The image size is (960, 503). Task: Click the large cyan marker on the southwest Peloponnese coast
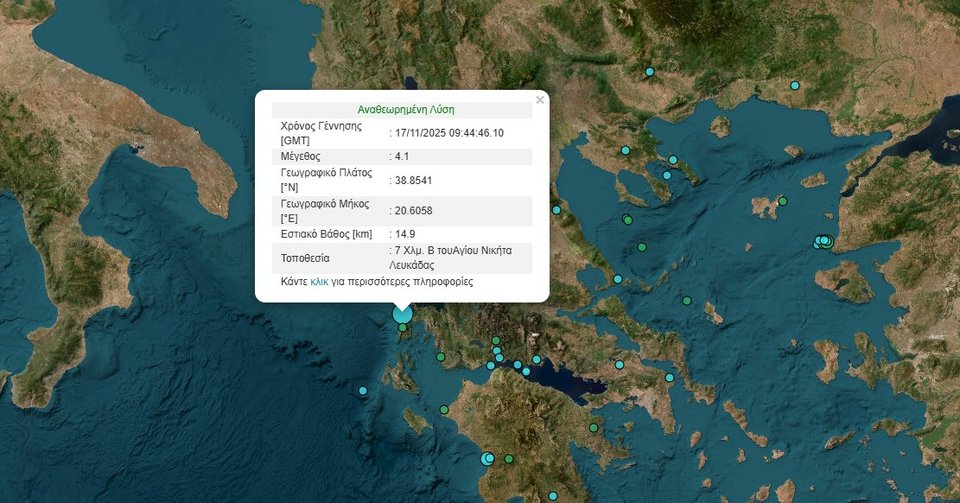click(488, 458)
